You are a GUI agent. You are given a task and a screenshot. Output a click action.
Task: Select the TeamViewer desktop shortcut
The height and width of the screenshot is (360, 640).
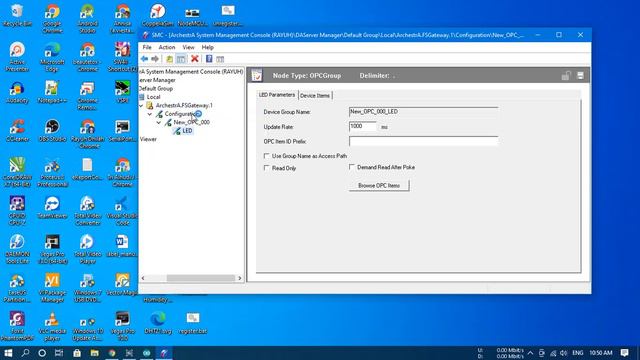[x=52, y=207]
